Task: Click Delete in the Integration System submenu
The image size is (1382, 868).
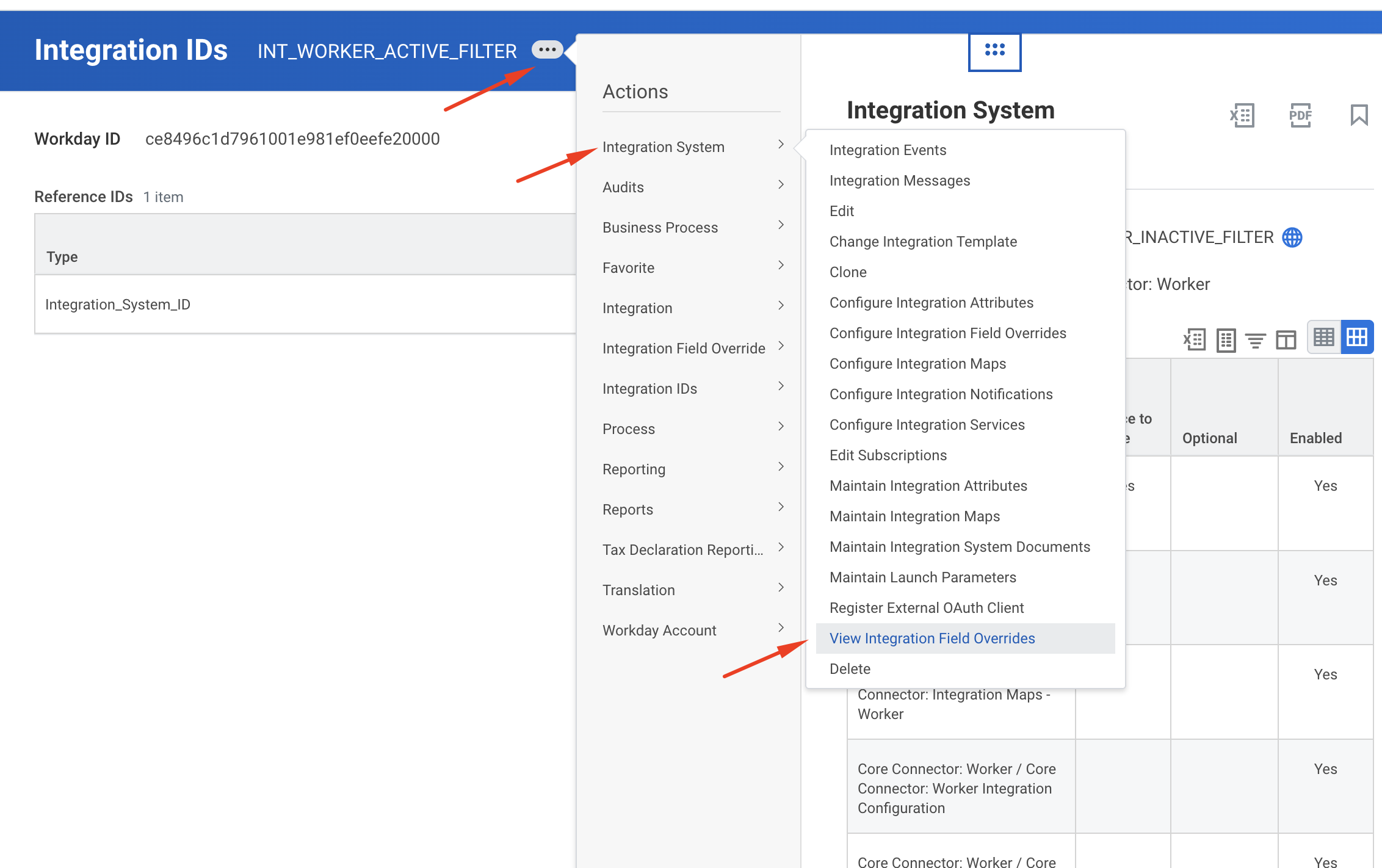Action: point(850,669)
